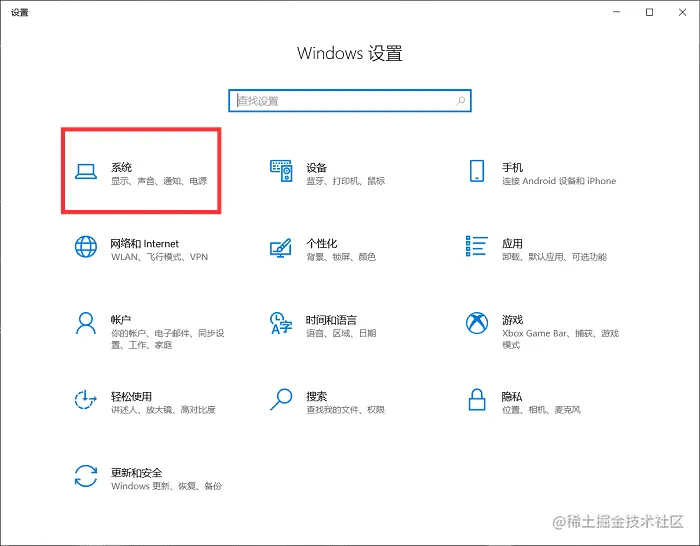The width and height of the screenshot is (700, 546).
Task: Open the 轻松使用 title text
Action: point(131,396)
